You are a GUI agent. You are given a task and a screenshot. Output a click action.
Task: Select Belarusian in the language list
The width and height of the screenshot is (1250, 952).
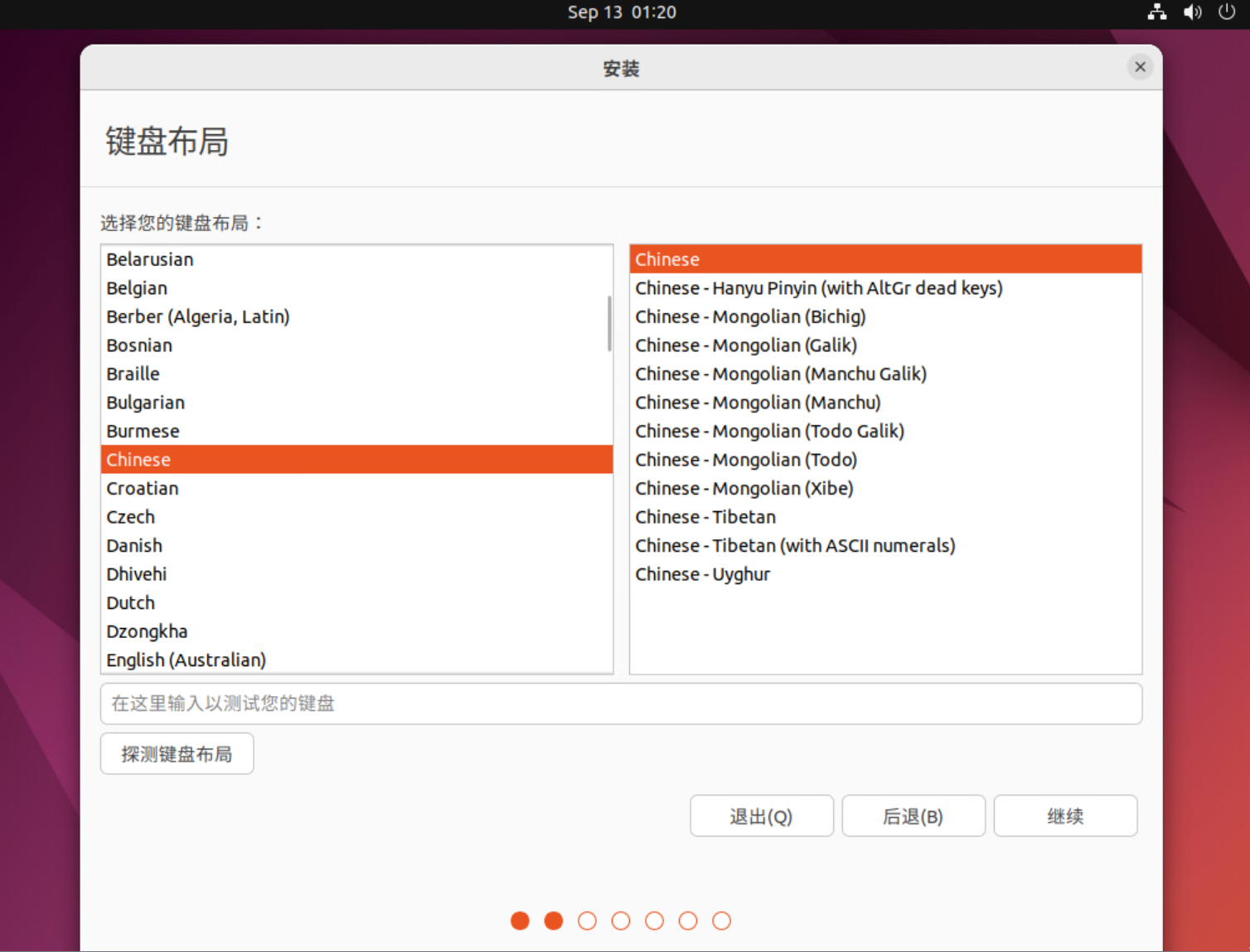pos(356,259)
